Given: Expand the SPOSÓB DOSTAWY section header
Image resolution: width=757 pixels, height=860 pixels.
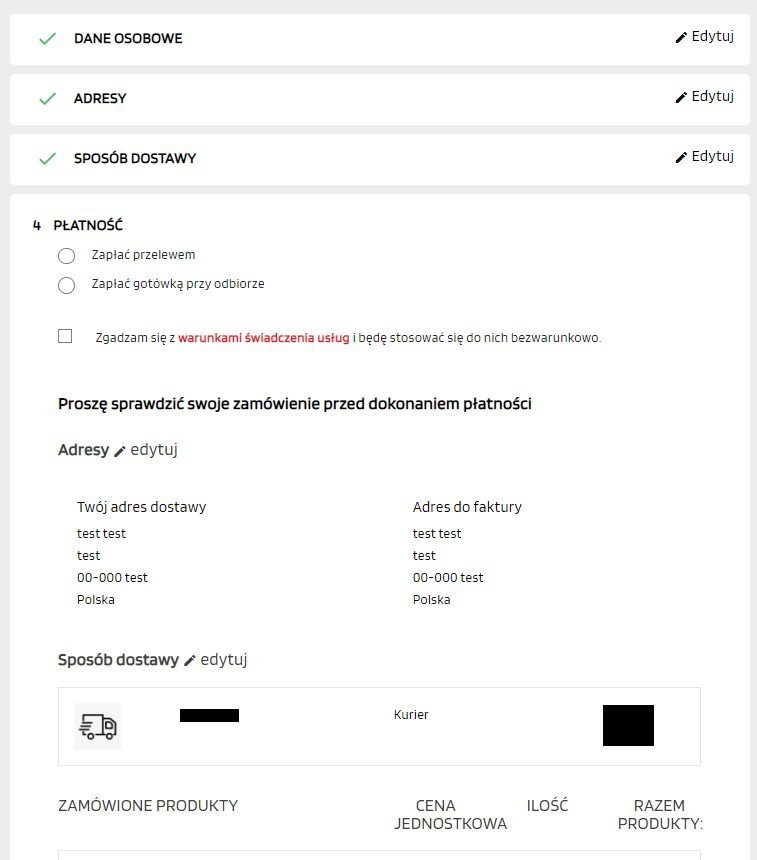Looking at the screenshot, I should (x=135, y=159).
